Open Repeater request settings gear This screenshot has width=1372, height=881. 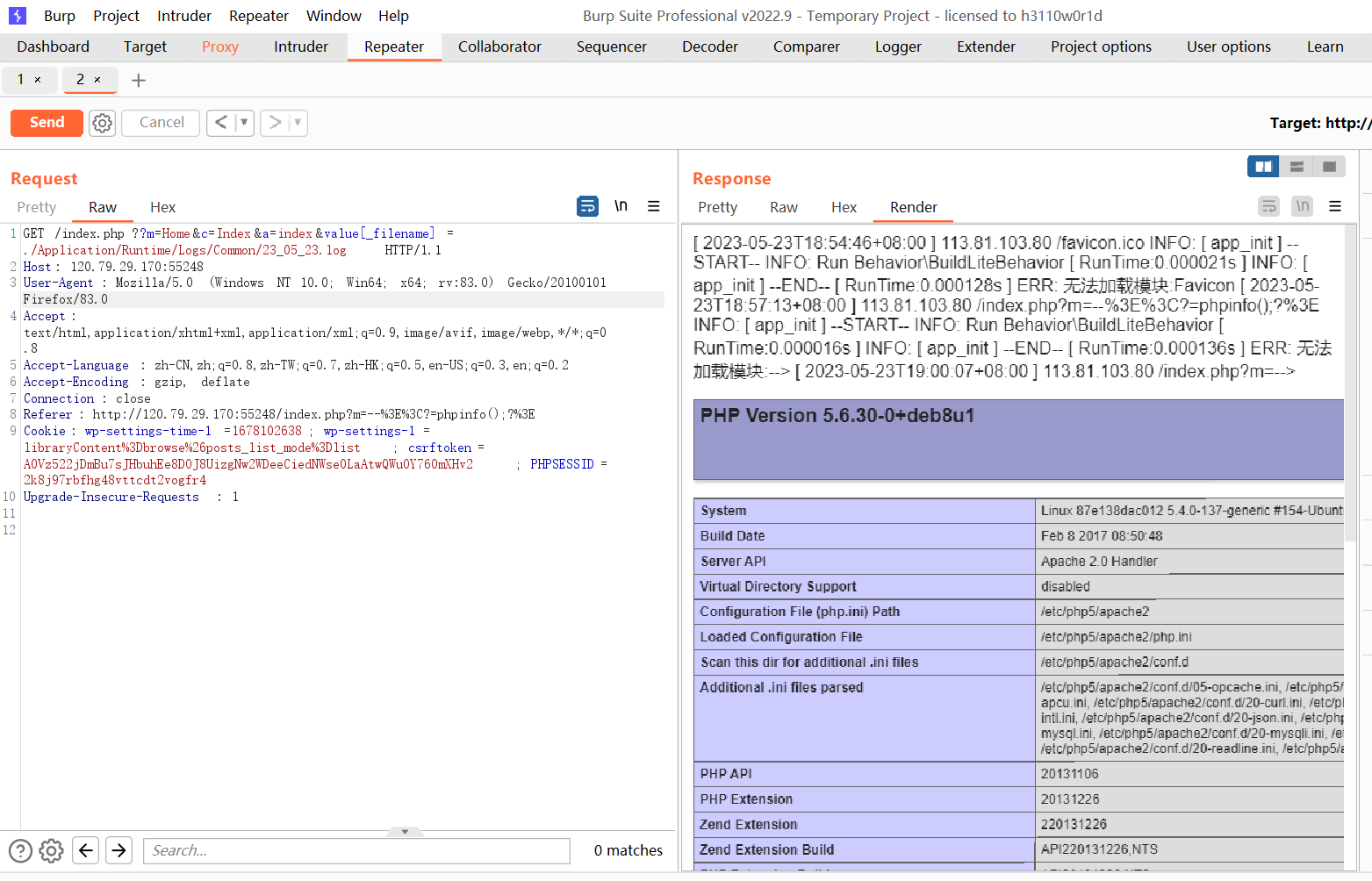pyautogui.click(x=103, y=123)
